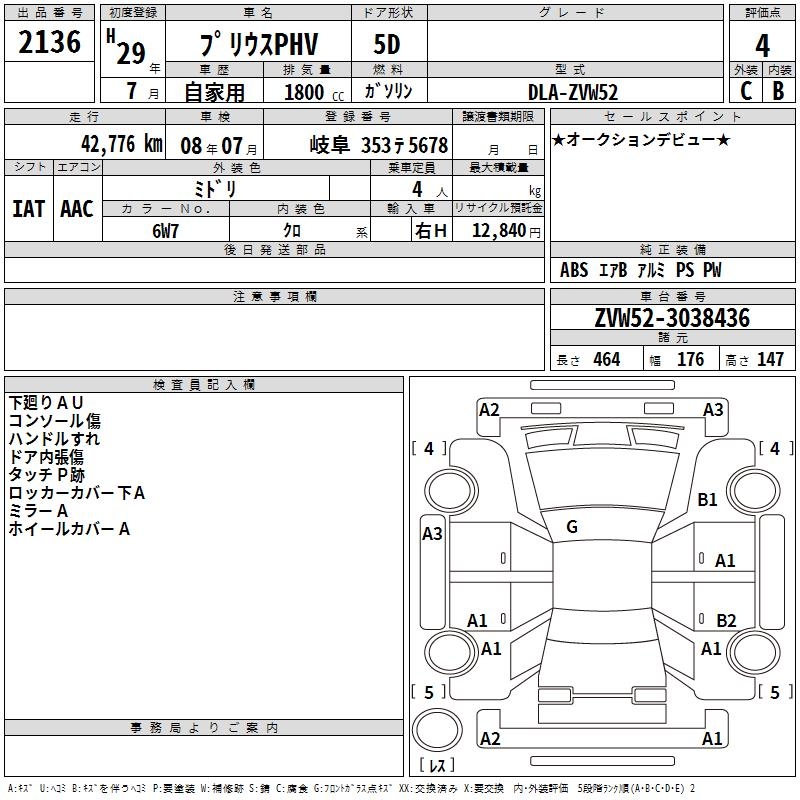Select the color number 6W7
Image resolution: width=800 pixels, height=800 pixels.
pyautogui.click(x=165, y=231)
